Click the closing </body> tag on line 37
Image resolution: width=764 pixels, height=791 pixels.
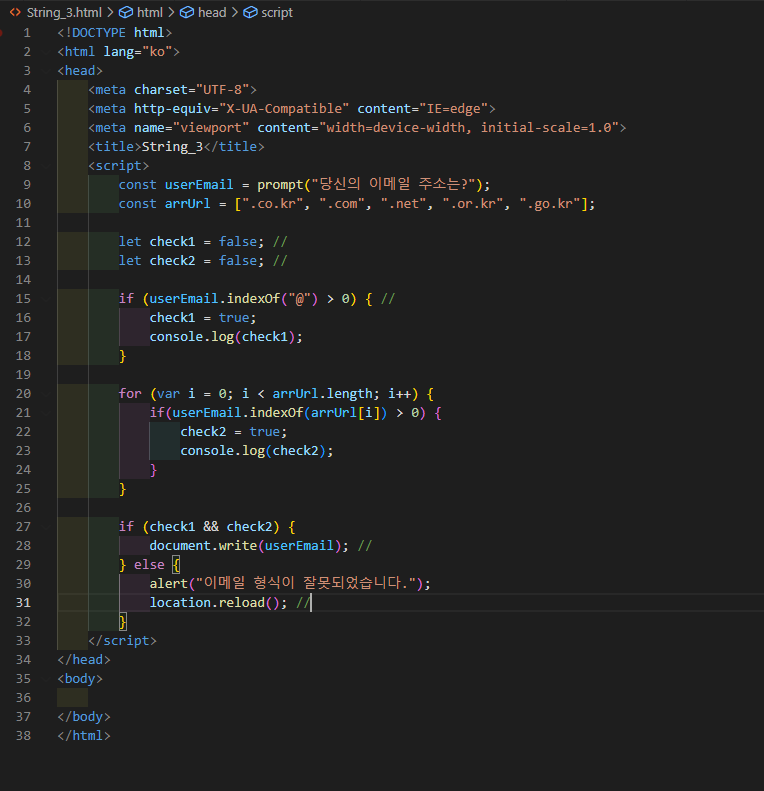(84, 717)
